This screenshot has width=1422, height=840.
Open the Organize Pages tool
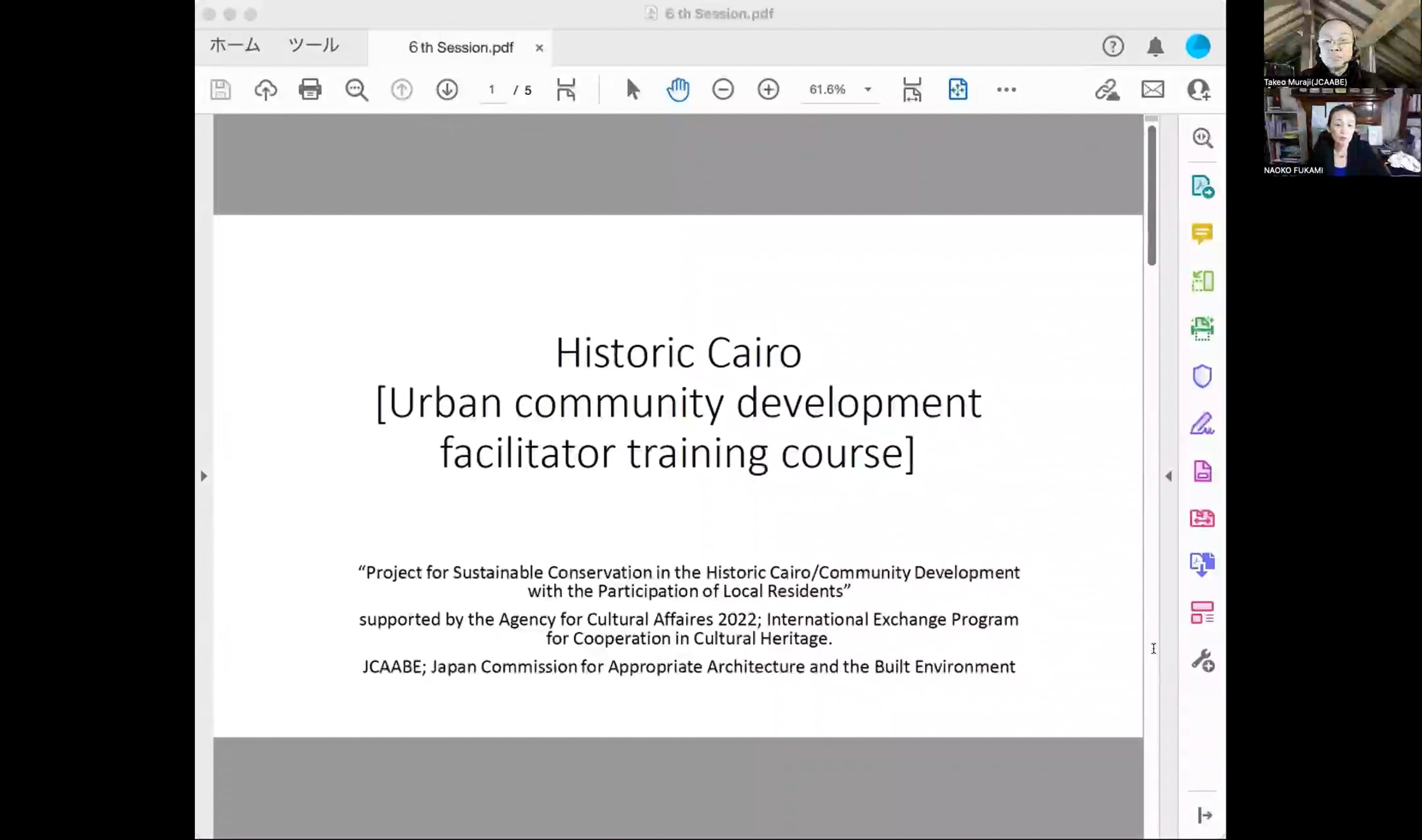click(1203, 281)
